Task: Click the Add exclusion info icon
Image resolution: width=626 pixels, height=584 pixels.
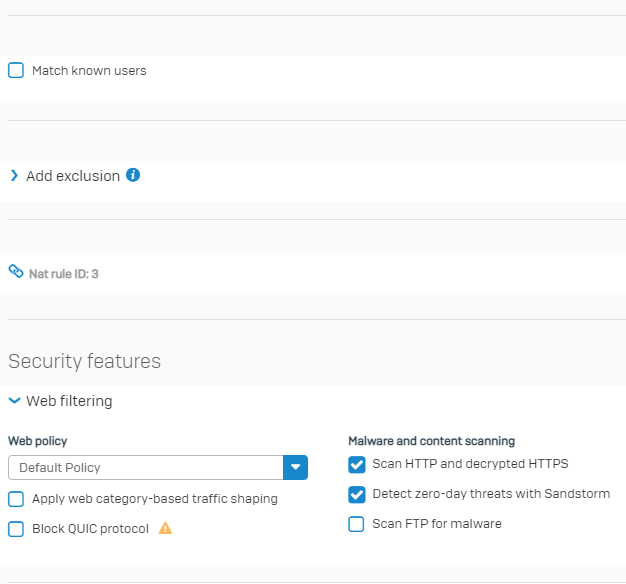Action: tap(133, 175)
